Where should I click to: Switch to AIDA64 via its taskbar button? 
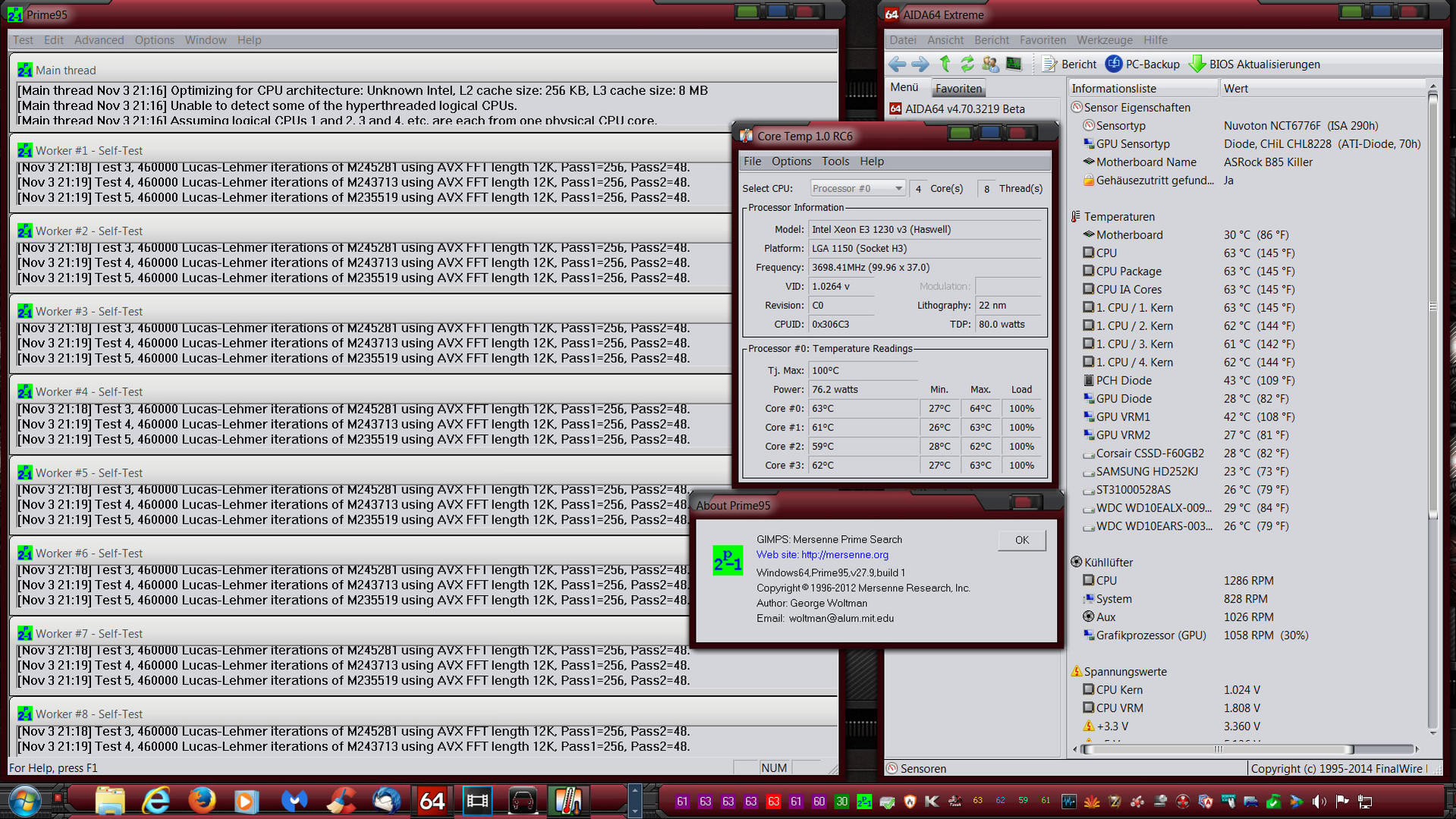(x=432, y=802)
